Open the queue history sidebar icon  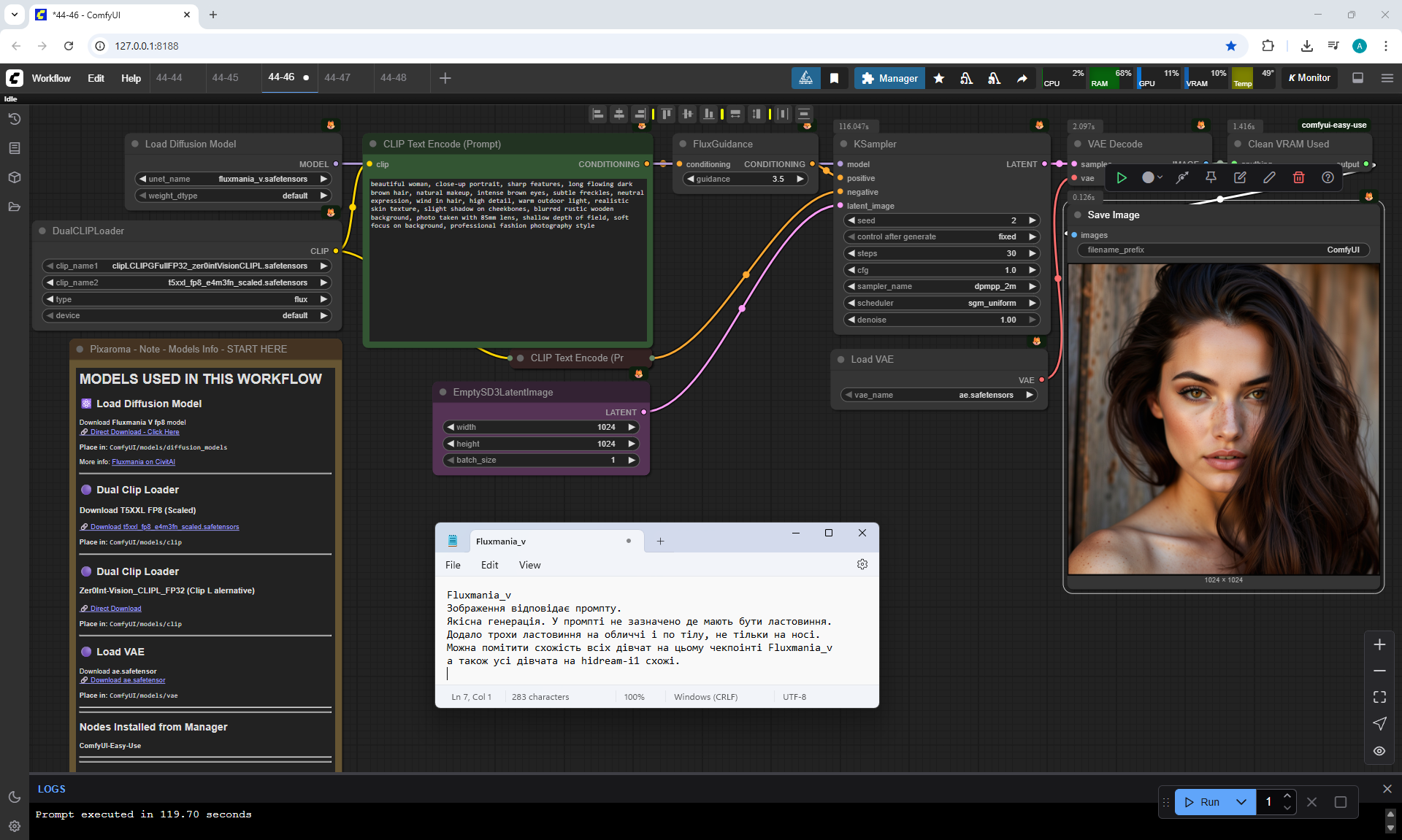[x=15, y=119]
